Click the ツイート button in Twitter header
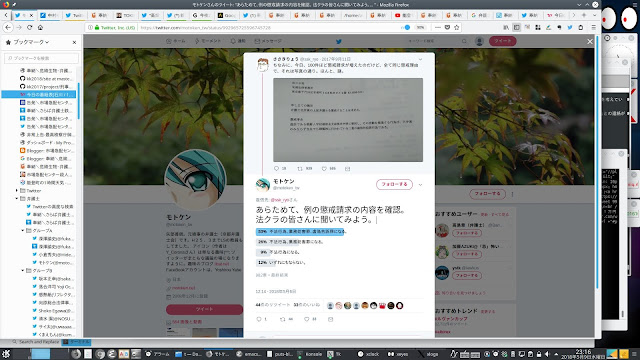Screen dimensions: 640x360 pos(502,41)
